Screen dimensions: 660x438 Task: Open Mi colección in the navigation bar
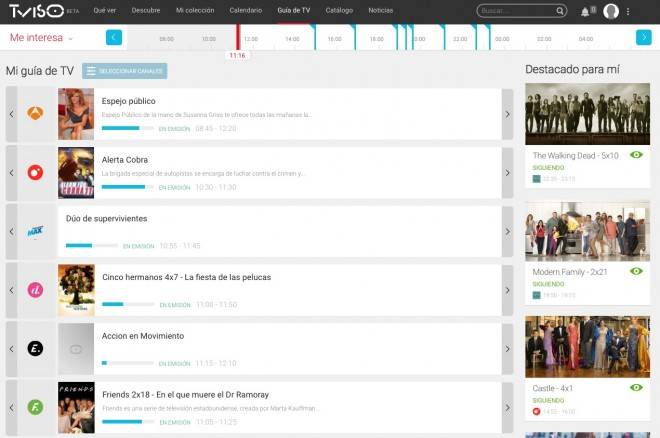[195, 11]
